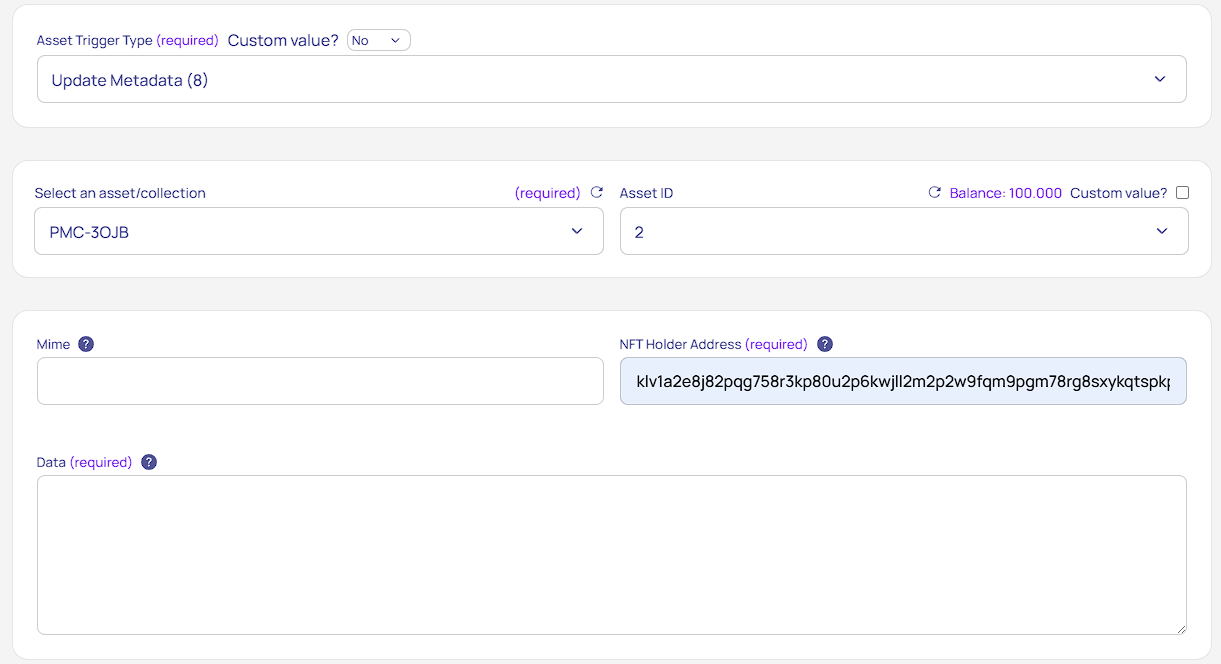Viewport: 1221px width, 664px height.
Task: Enable the Asset ID Custom value checkbox
Action: point(1182,193)
